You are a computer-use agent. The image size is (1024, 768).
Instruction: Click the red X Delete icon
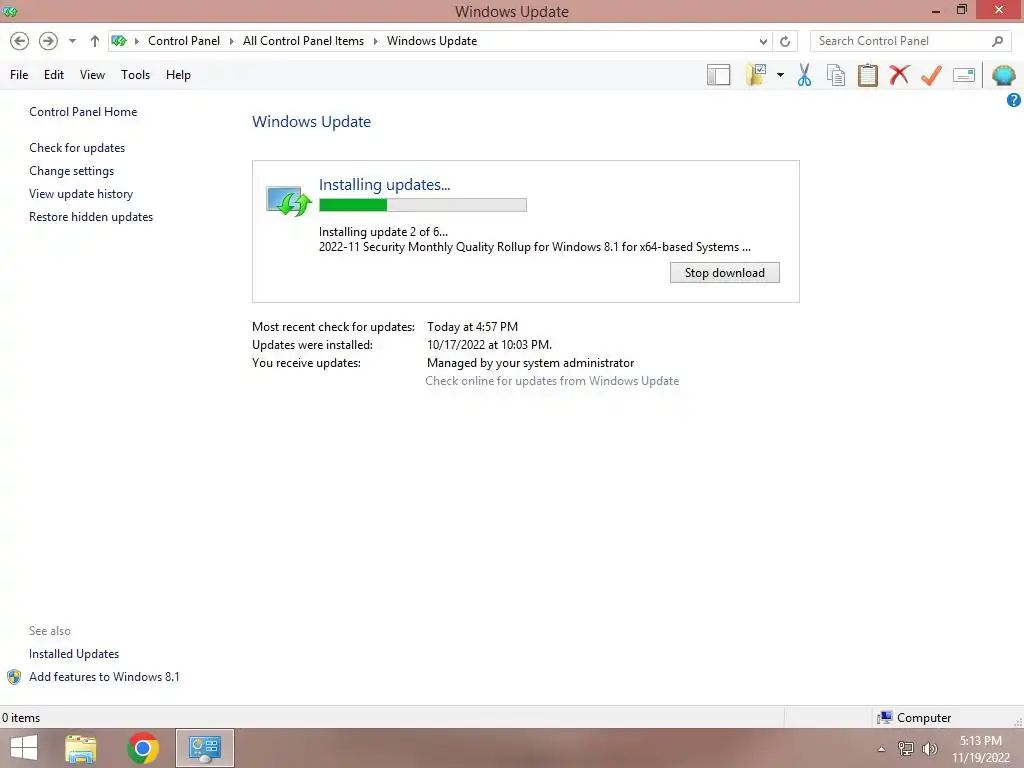click(x=899, y=75)
